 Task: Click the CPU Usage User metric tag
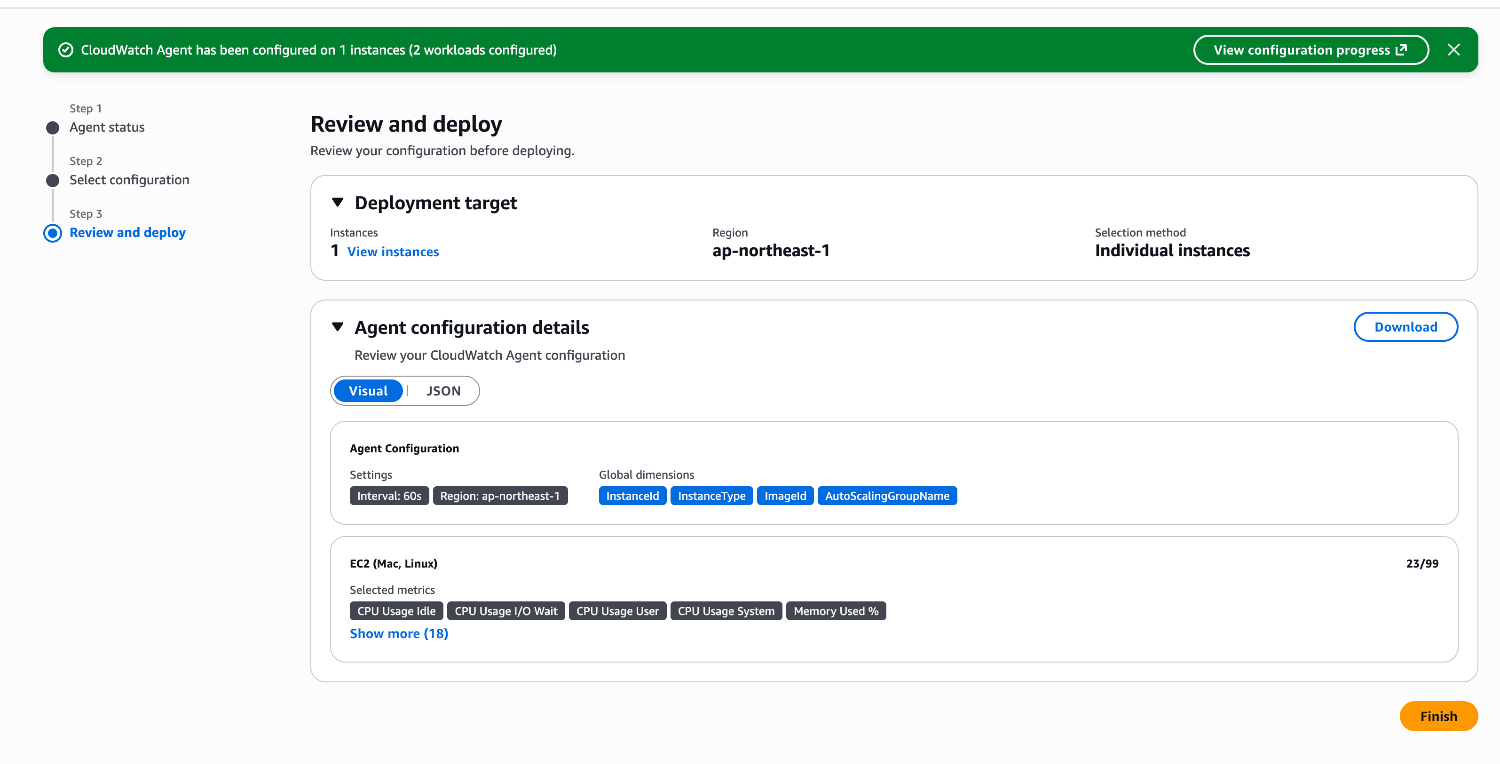[x=618, y=611]
